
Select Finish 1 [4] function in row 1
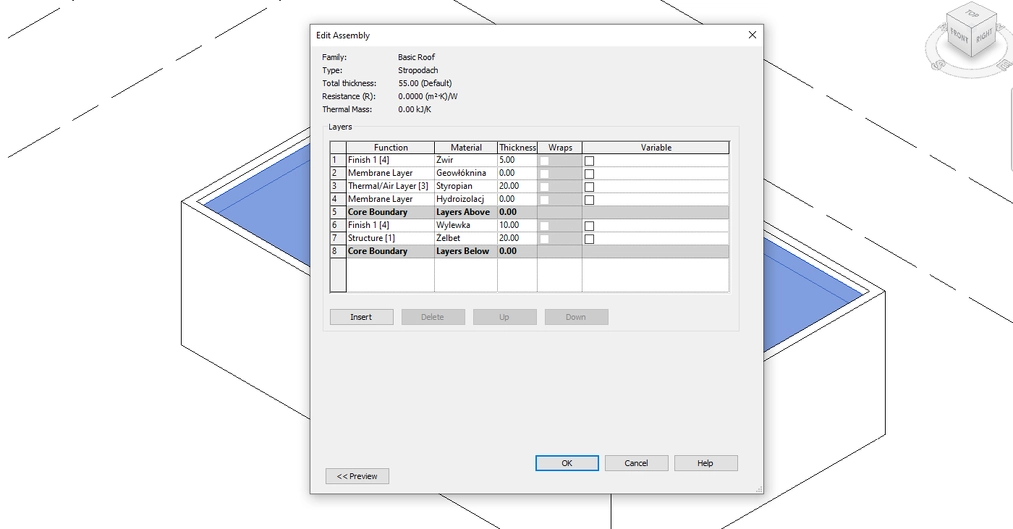click(x=389, y=160)
